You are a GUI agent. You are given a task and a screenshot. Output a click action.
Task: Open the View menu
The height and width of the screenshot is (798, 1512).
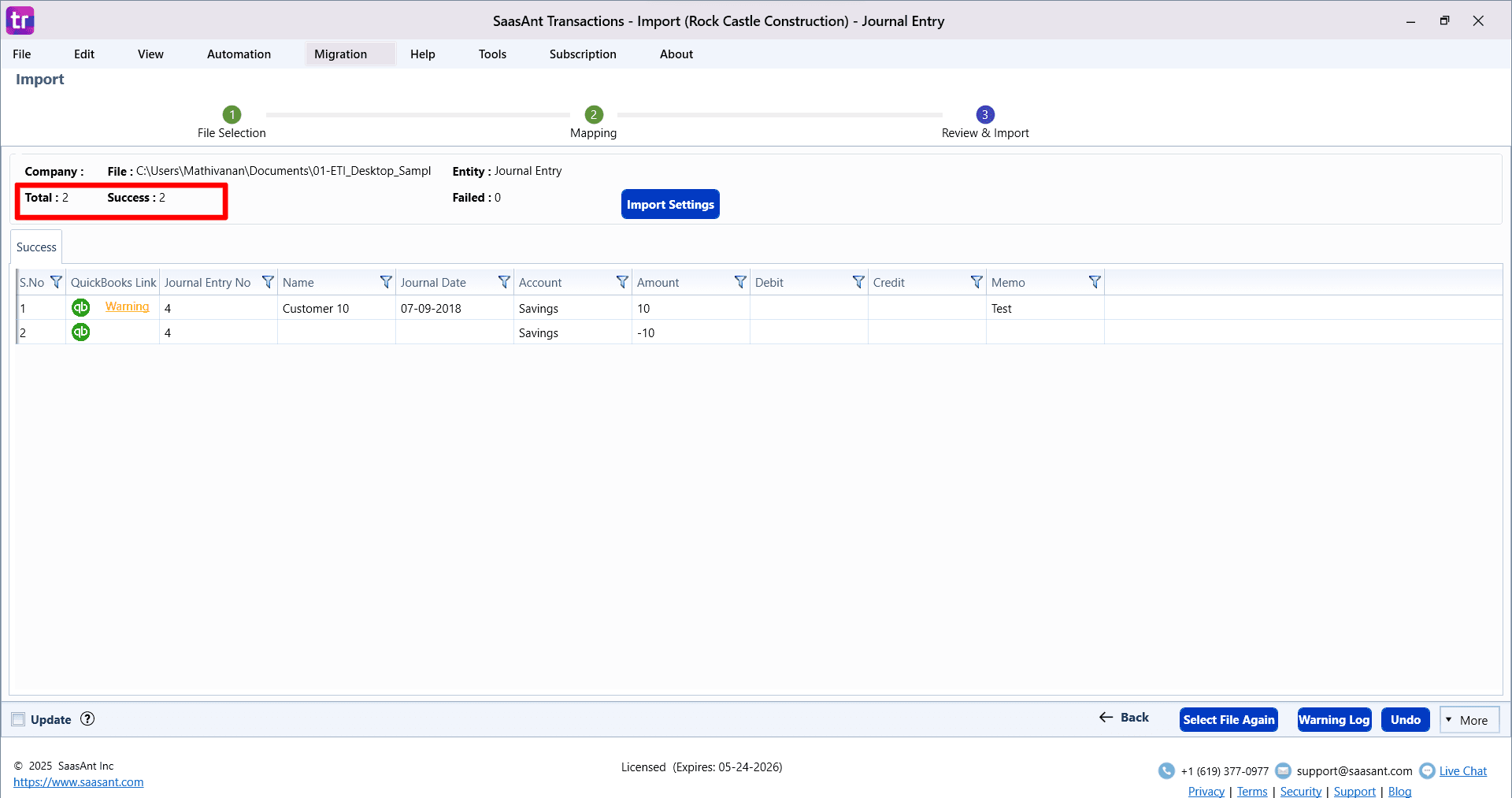150,54
